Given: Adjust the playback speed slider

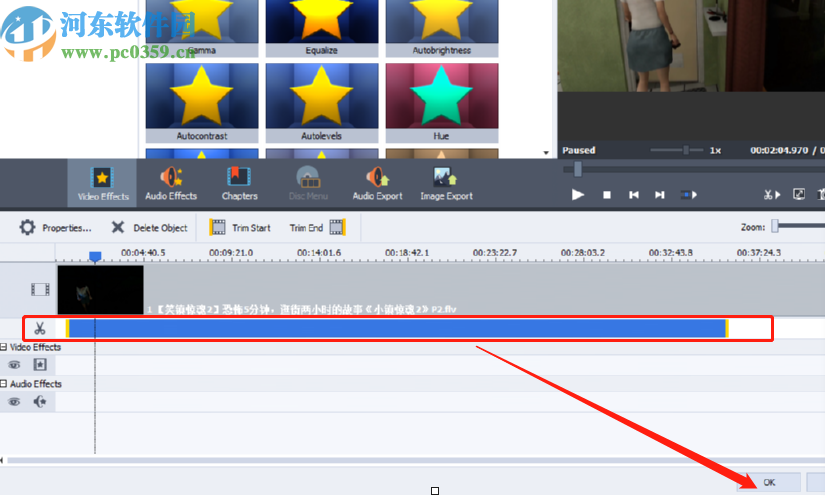Looking at the screenshot, I should 686,150.
